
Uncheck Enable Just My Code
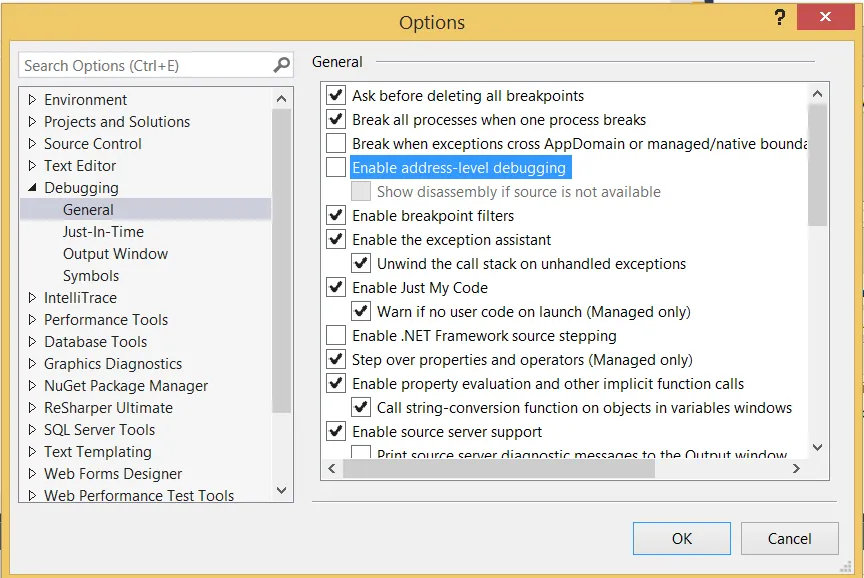[x=336, y=288]
